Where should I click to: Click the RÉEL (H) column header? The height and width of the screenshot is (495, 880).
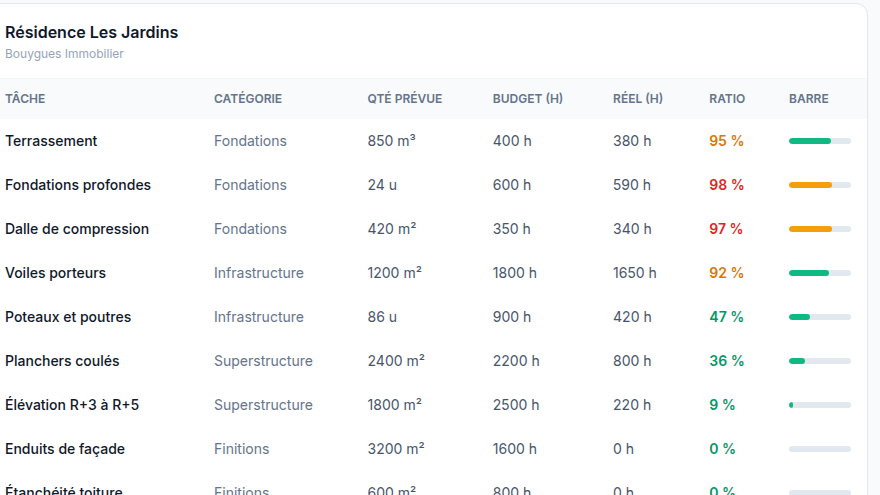point(638,99)
